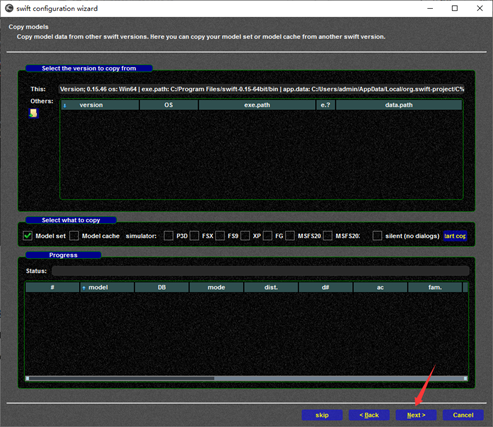Toggle silent (no dialogs) checkbox
The width and height of the screenshot is (493, 427).
(377, 236)
